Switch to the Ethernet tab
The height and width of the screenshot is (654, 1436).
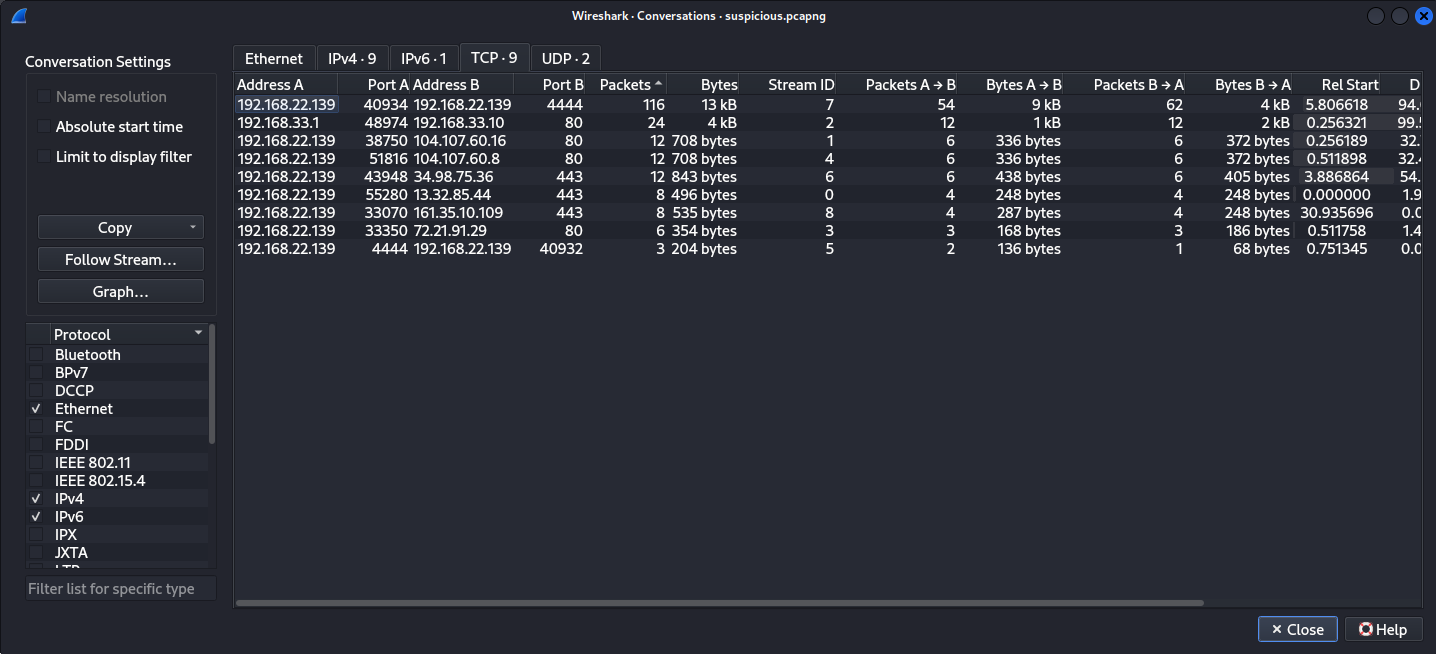tap(274, 58)
